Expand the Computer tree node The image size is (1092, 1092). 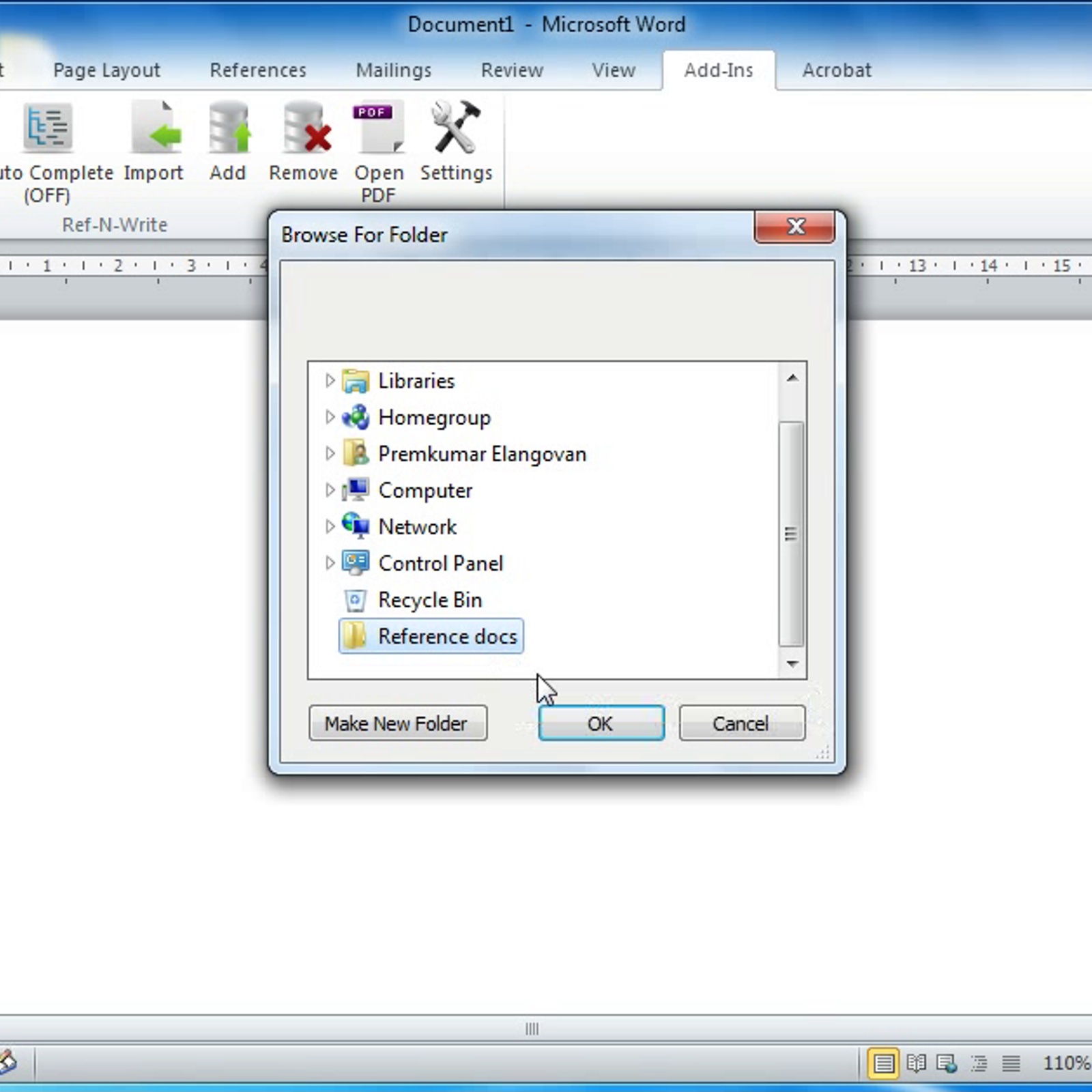coord(330,489)
